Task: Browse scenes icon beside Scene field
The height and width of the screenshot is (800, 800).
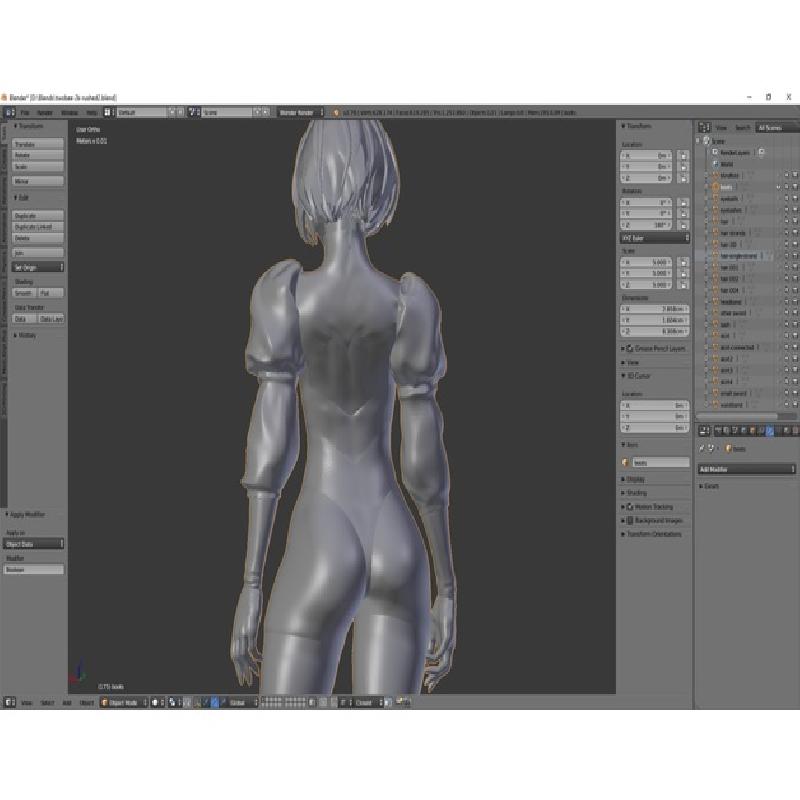Action: [x=193, y=112]
